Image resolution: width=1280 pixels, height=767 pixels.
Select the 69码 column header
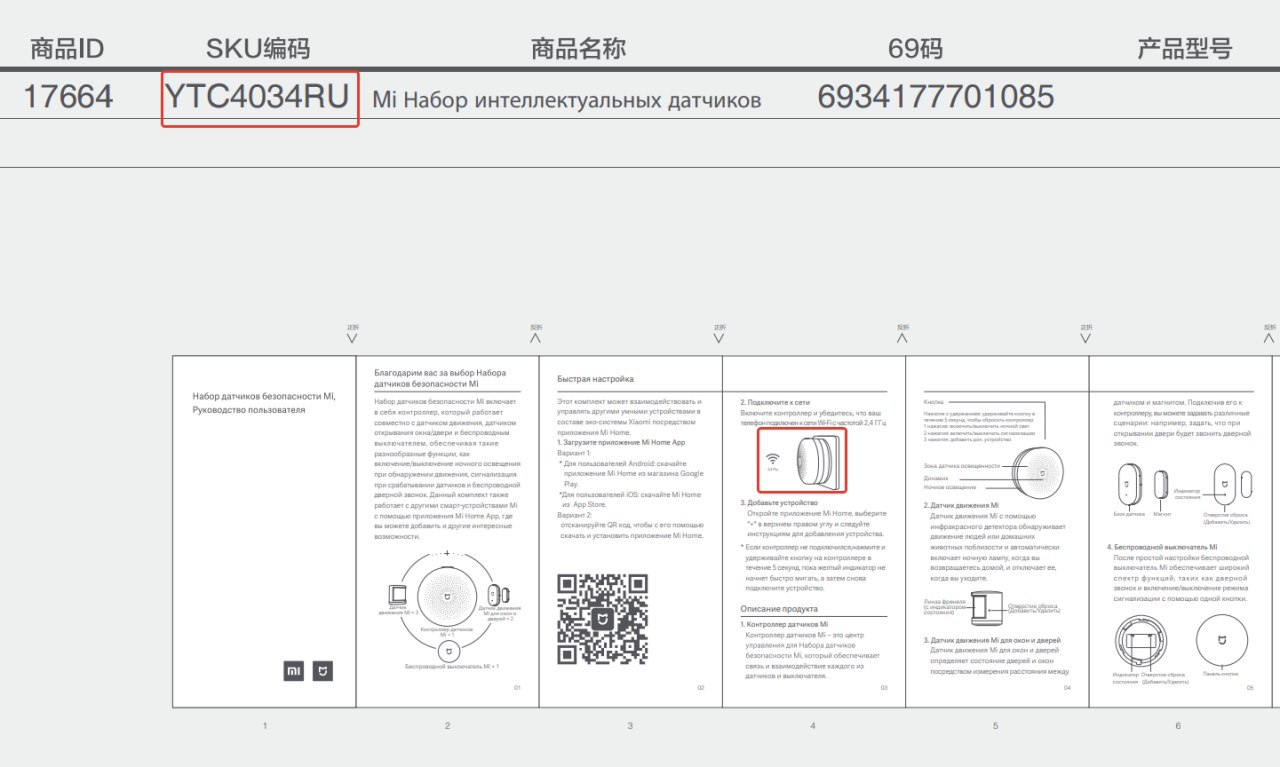tap(915, 49)
